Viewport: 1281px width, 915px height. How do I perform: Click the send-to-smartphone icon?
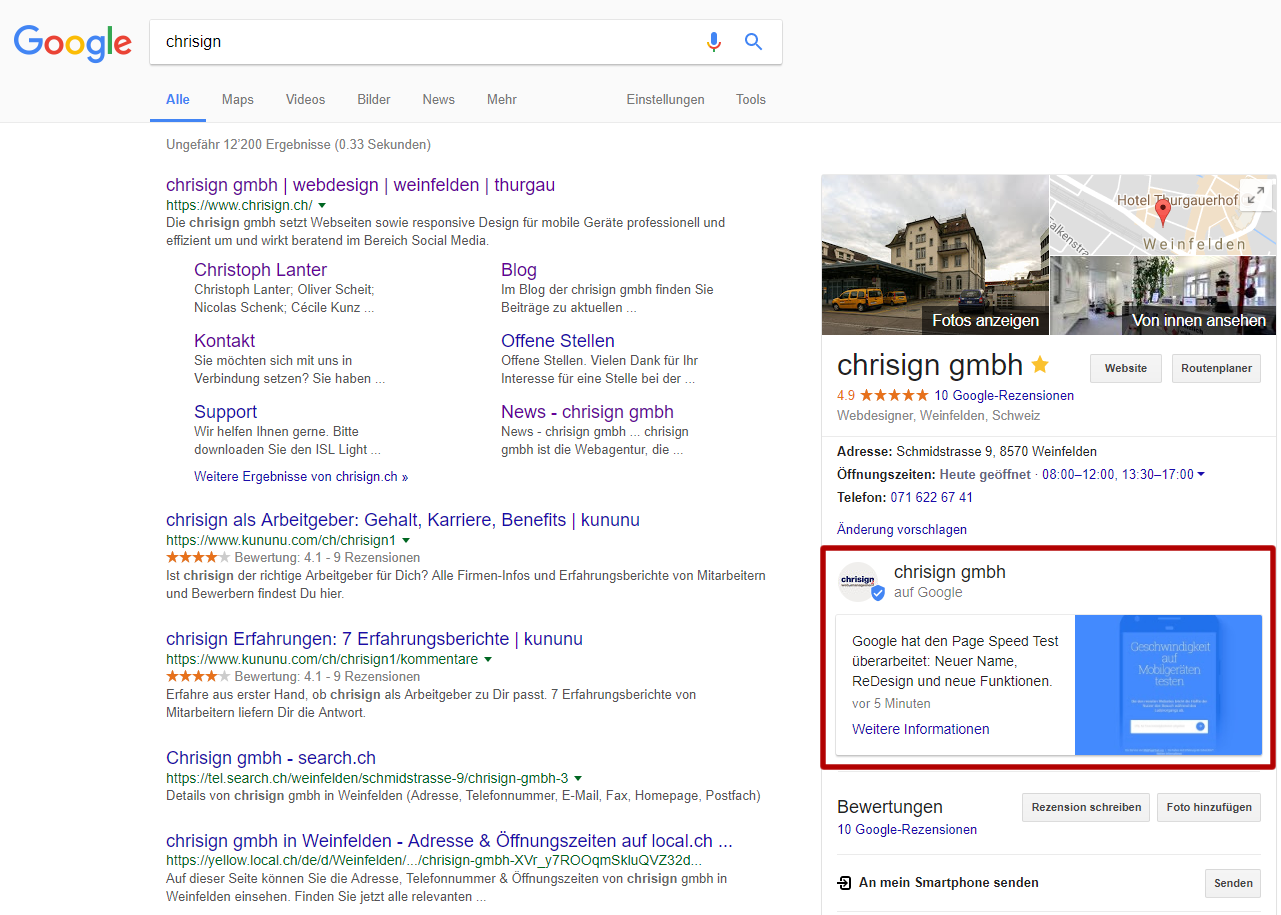(x=845, y=883)
